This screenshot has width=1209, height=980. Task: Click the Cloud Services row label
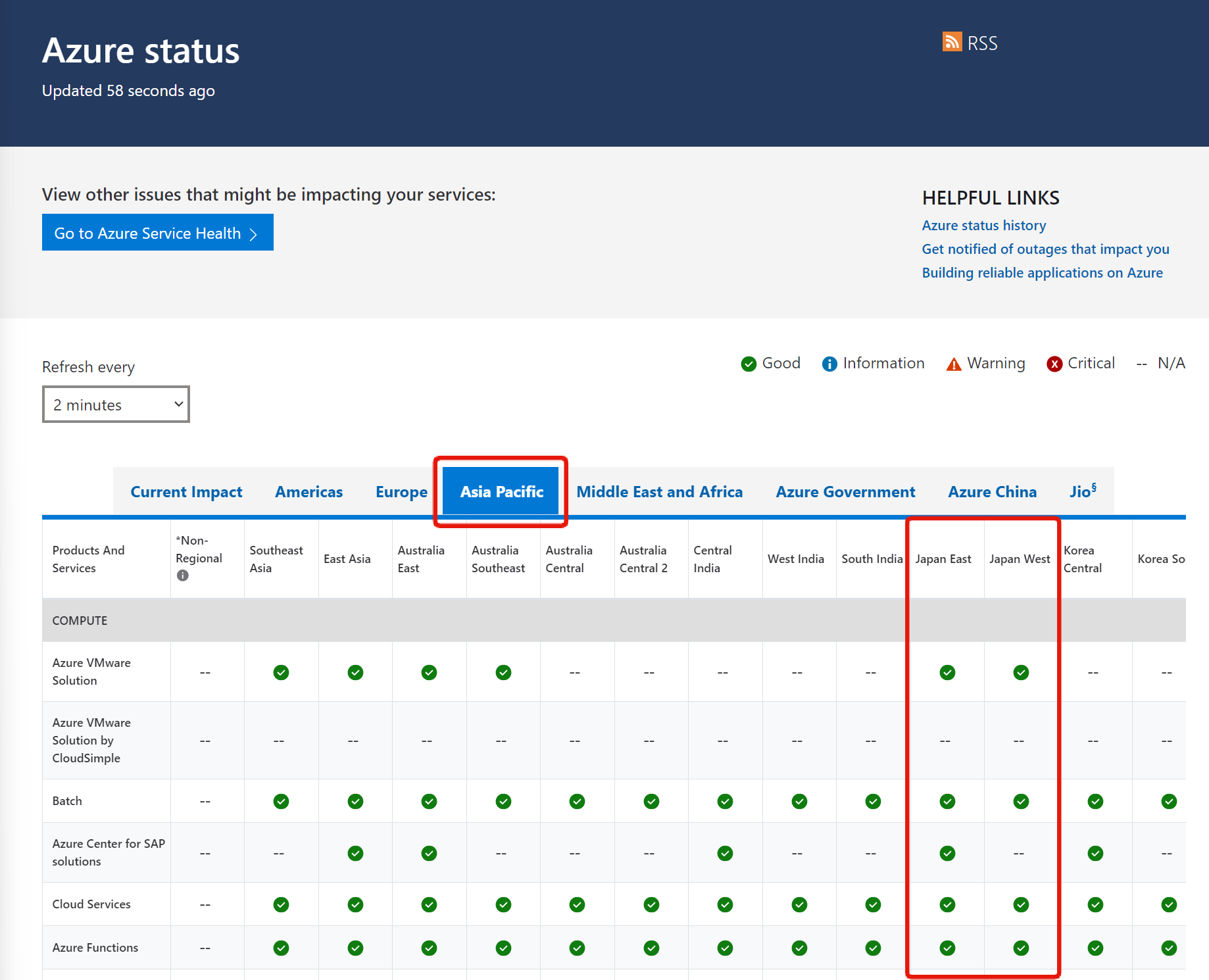coord(91,904)
